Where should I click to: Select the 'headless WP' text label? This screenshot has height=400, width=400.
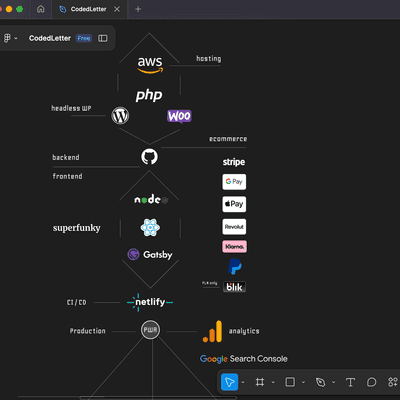71,108
